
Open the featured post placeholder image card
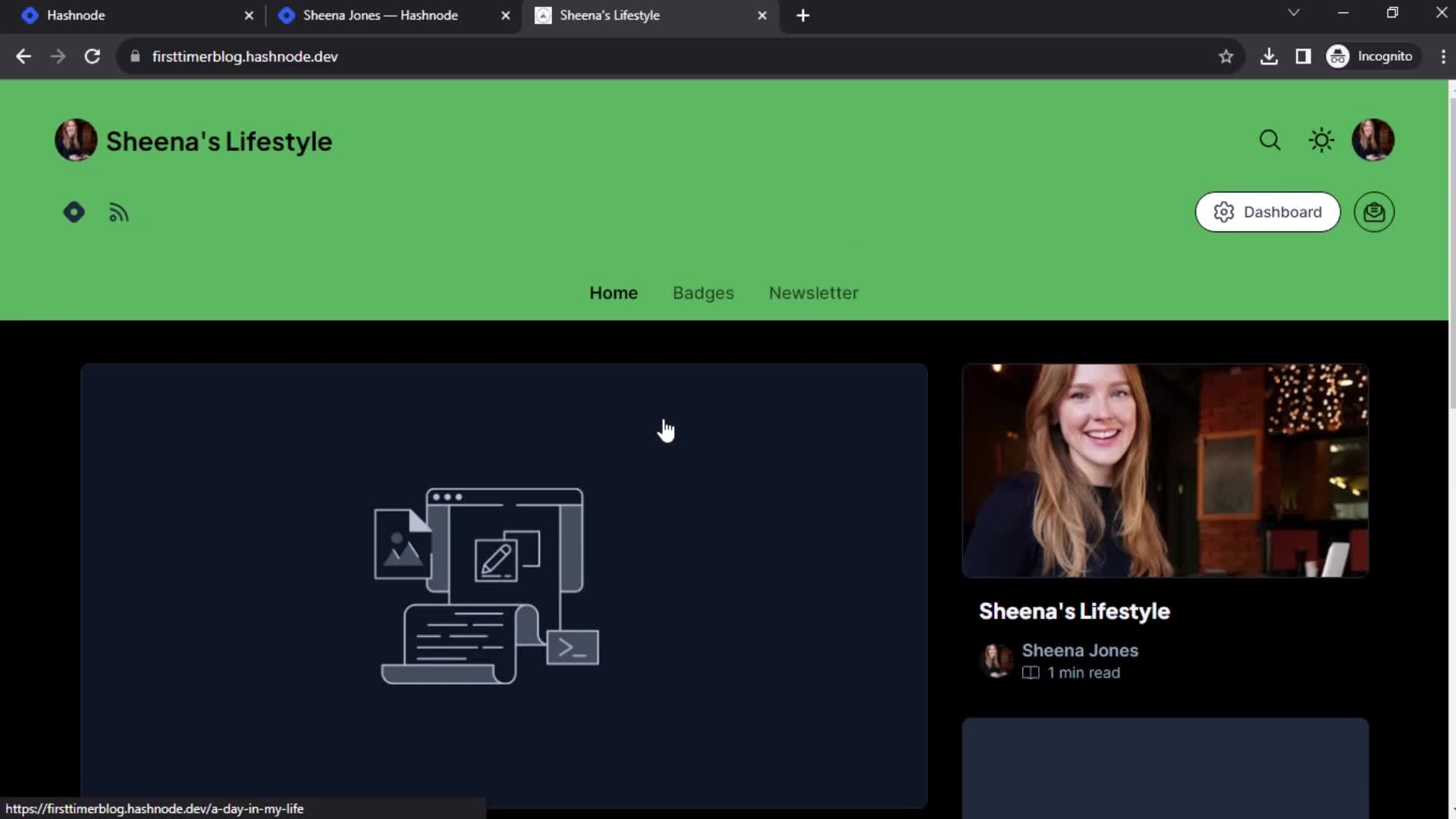[x=504, y=585]
